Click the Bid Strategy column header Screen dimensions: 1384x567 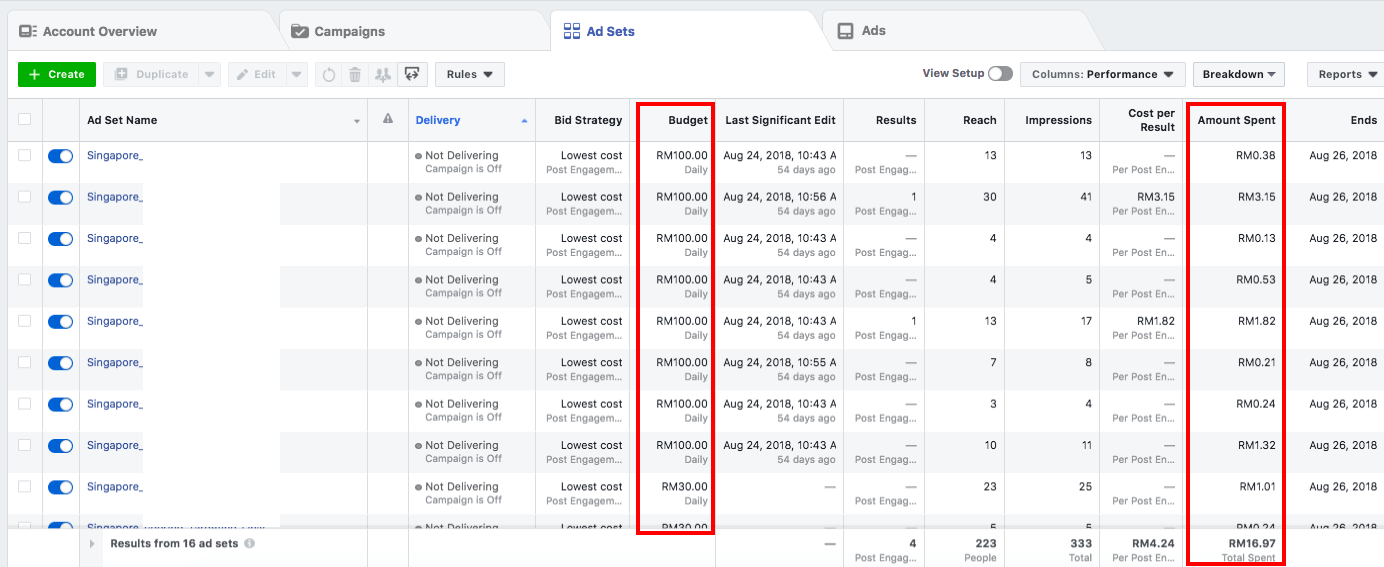pyautogui.click(x=588, y=120)
